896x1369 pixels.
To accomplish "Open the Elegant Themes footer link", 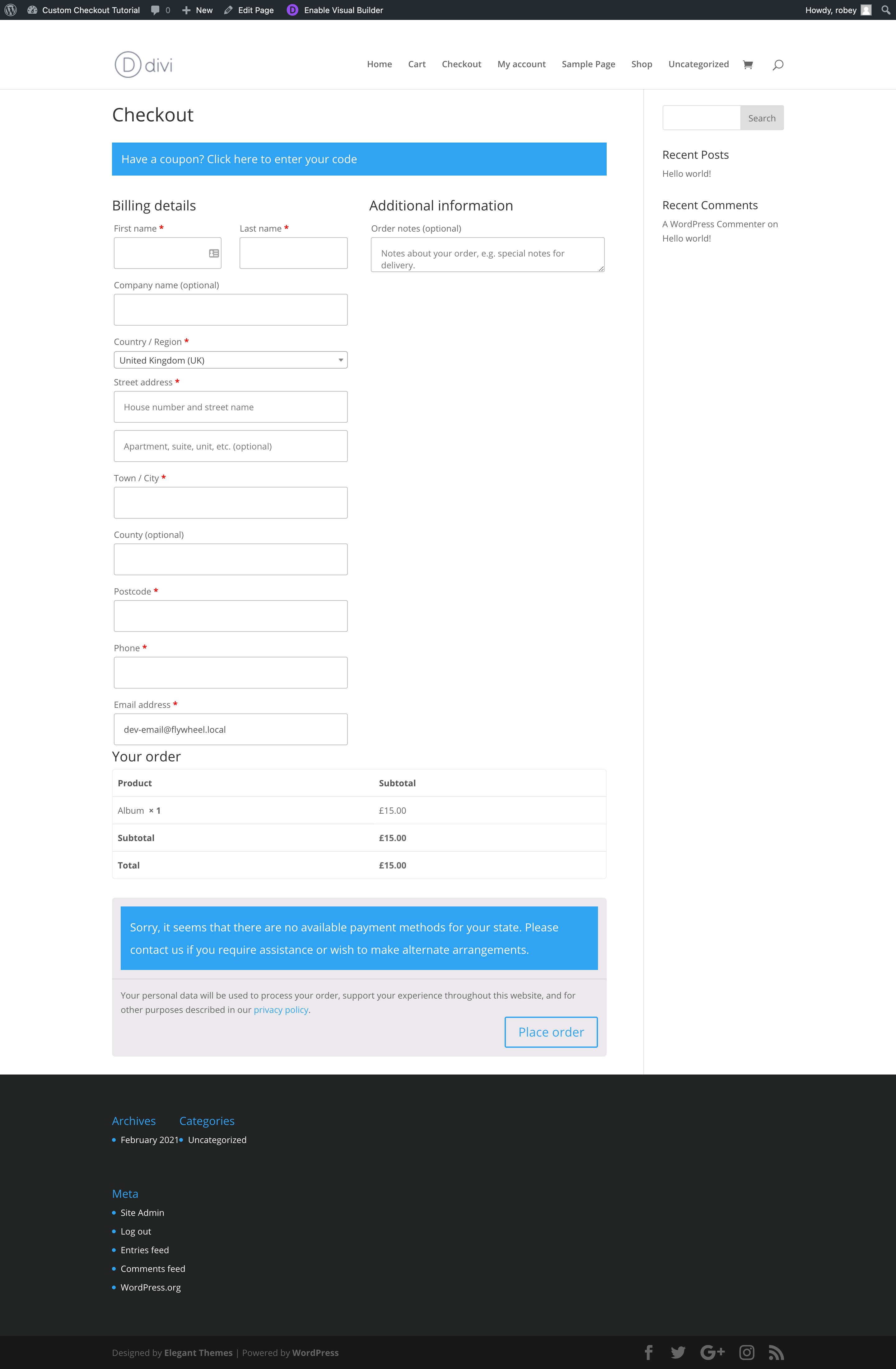I will click(198, 1353).
